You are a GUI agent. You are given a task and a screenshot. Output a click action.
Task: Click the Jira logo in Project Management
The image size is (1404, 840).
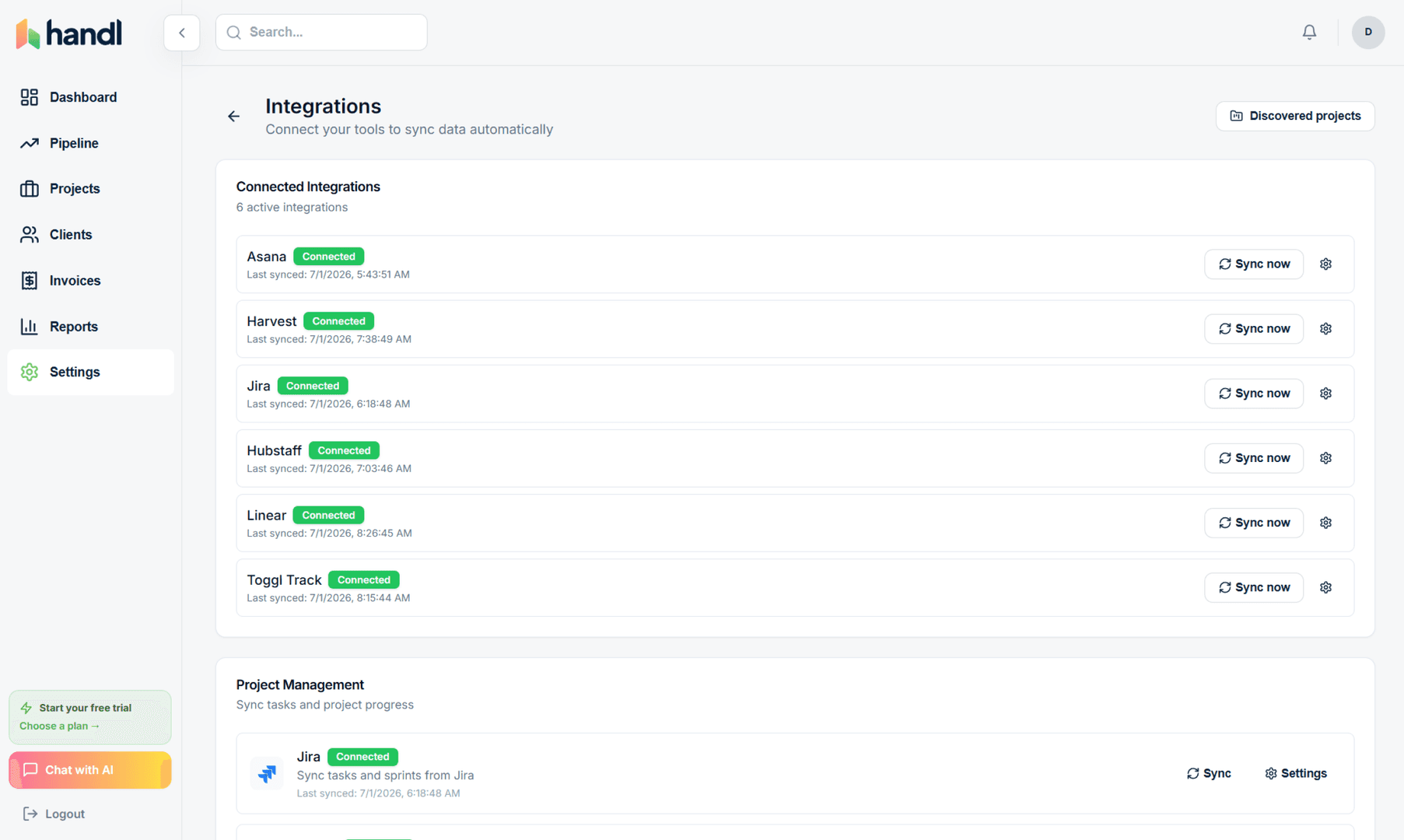pyautogui.click(x=267, y=773)
